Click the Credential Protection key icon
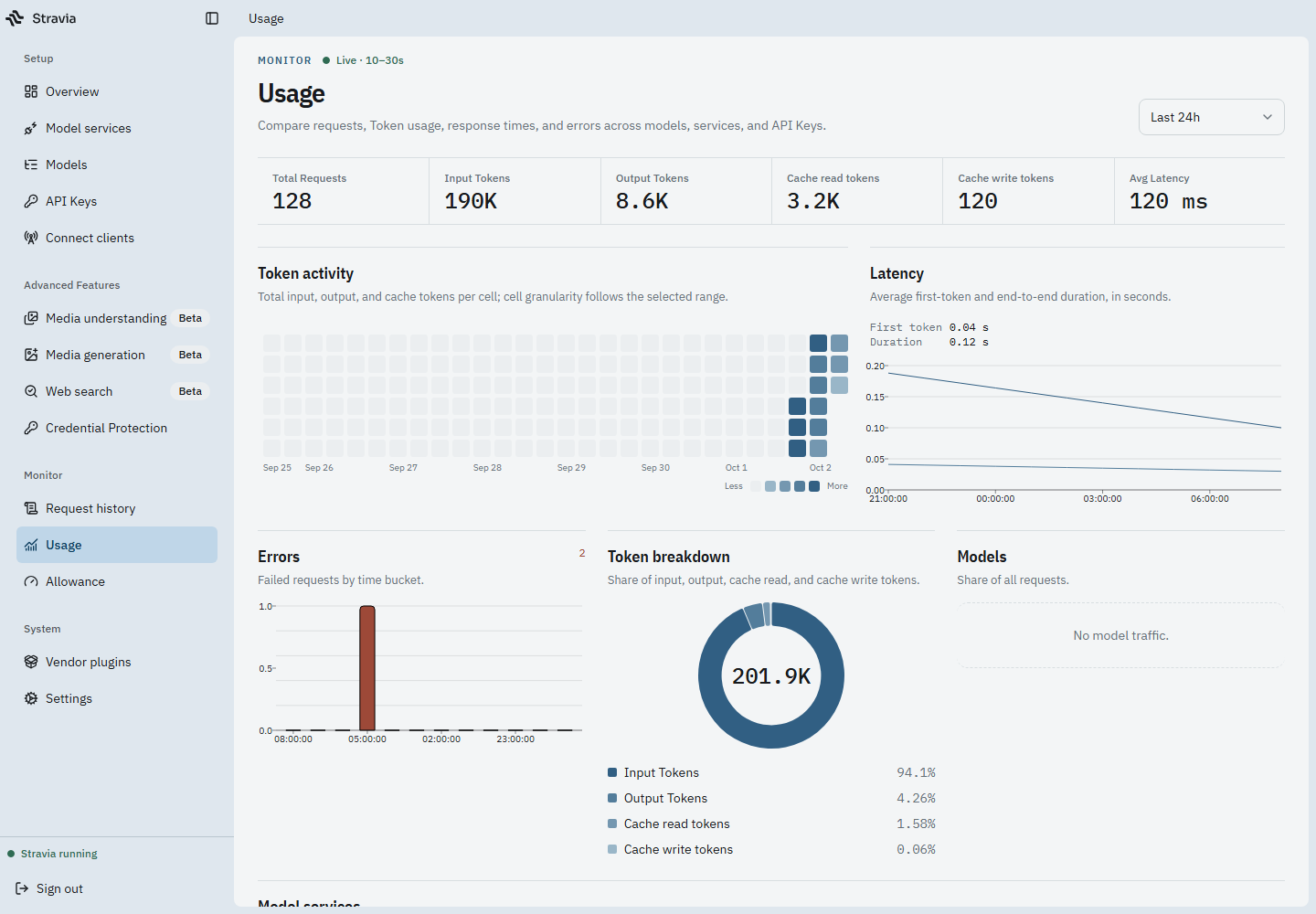This screenshot has width=1316, height=914. click(x=31, y=428)
